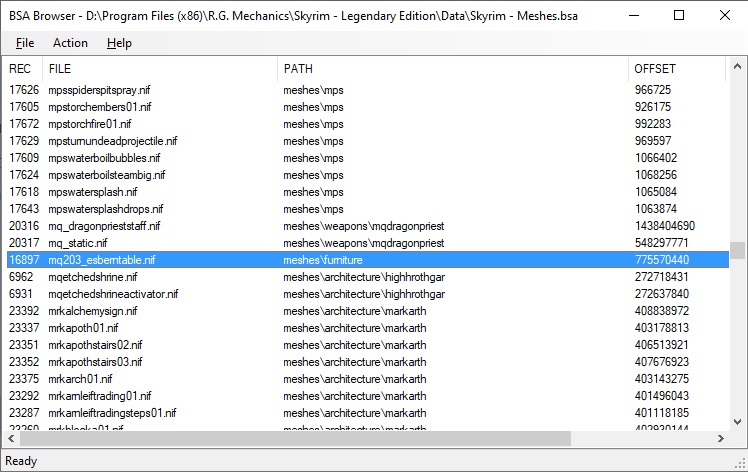Click the vertical scrollbar thumb
The width and height of the screenshot is (748, 472).
coord(738,250)
